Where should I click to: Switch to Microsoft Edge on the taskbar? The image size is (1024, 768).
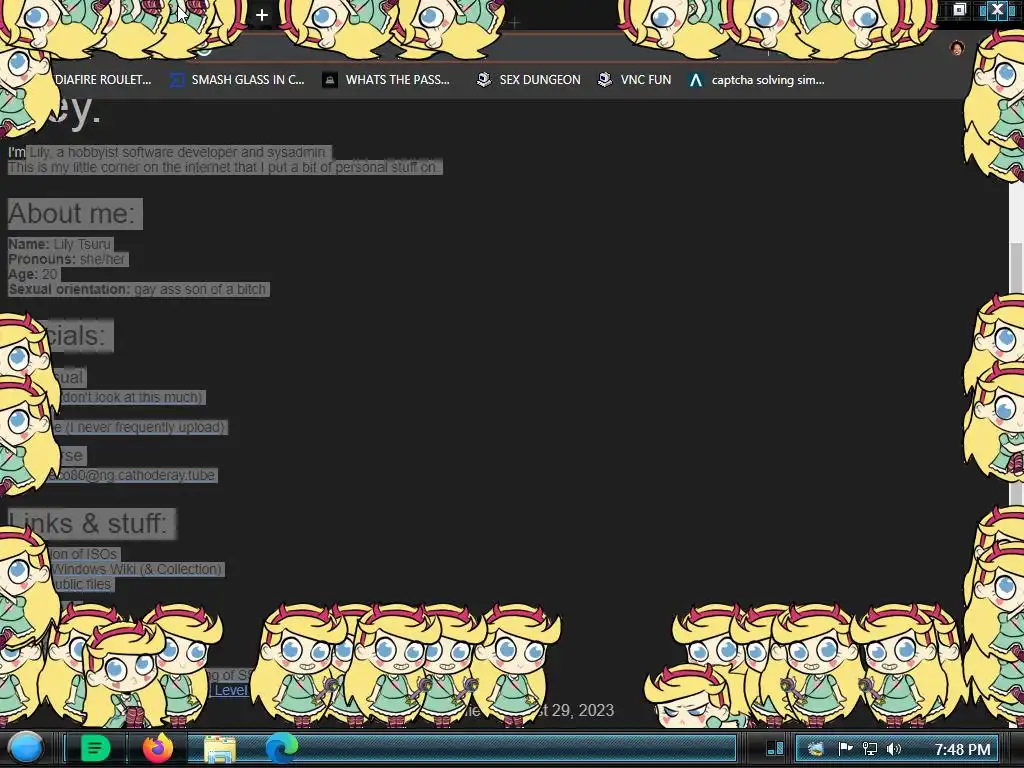[281, 748]
